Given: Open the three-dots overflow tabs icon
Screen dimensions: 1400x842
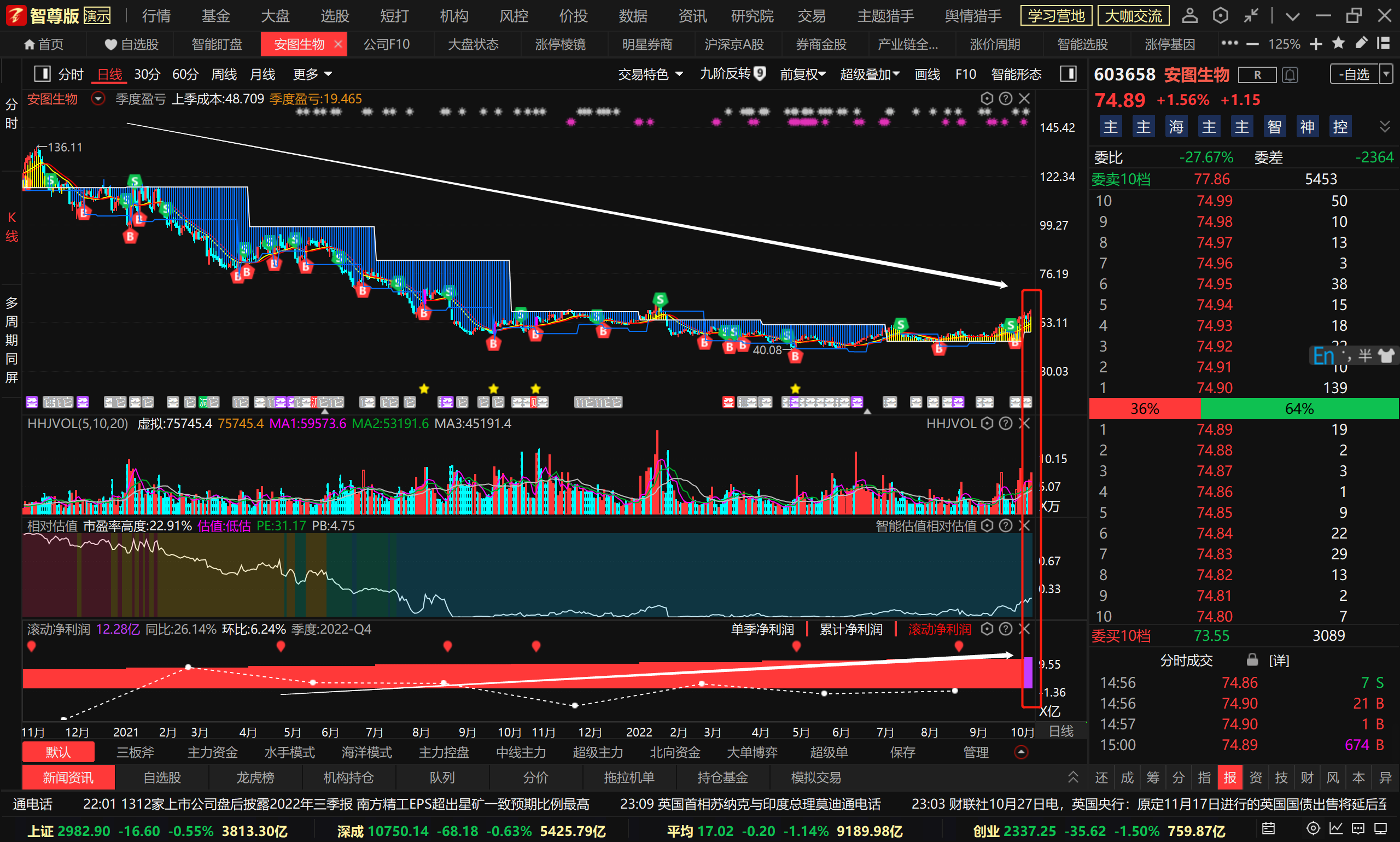Looking at the screenshot, I should 1229,43.
